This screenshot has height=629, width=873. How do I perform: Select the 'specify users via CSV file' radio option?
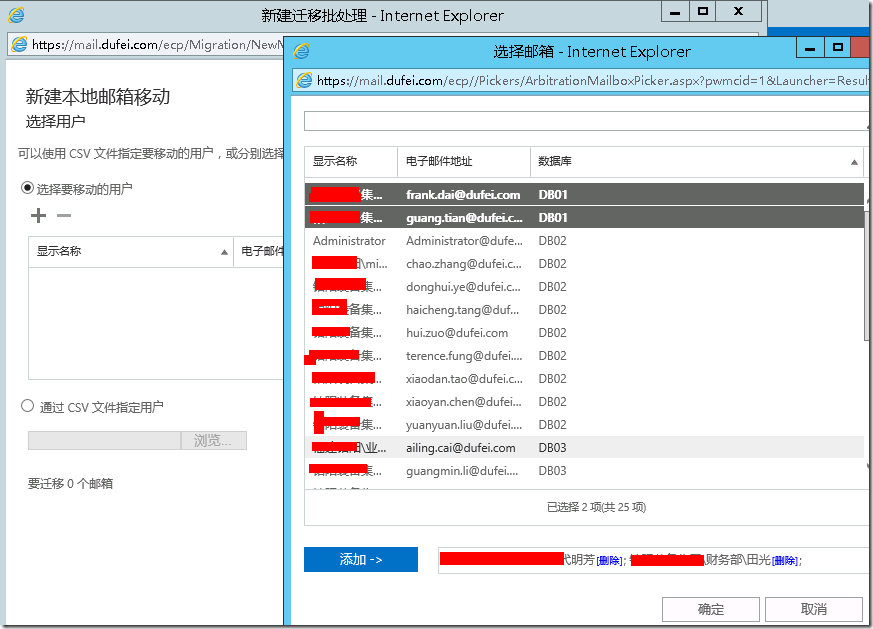[x=27, y=406]
